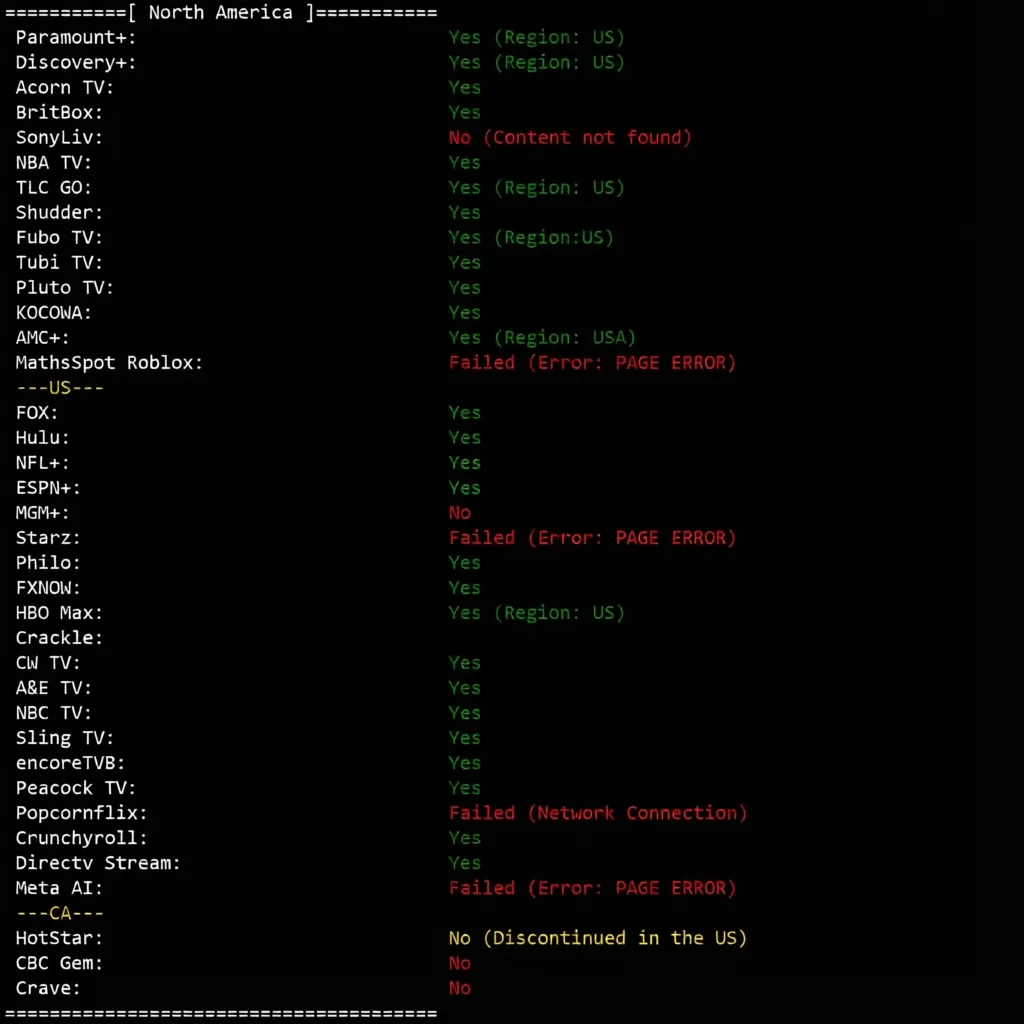Image resolution: width=1024 pixels, height=1024 pixels.
Task: Select the 'Starz:' label
Action: pos(48,538)
